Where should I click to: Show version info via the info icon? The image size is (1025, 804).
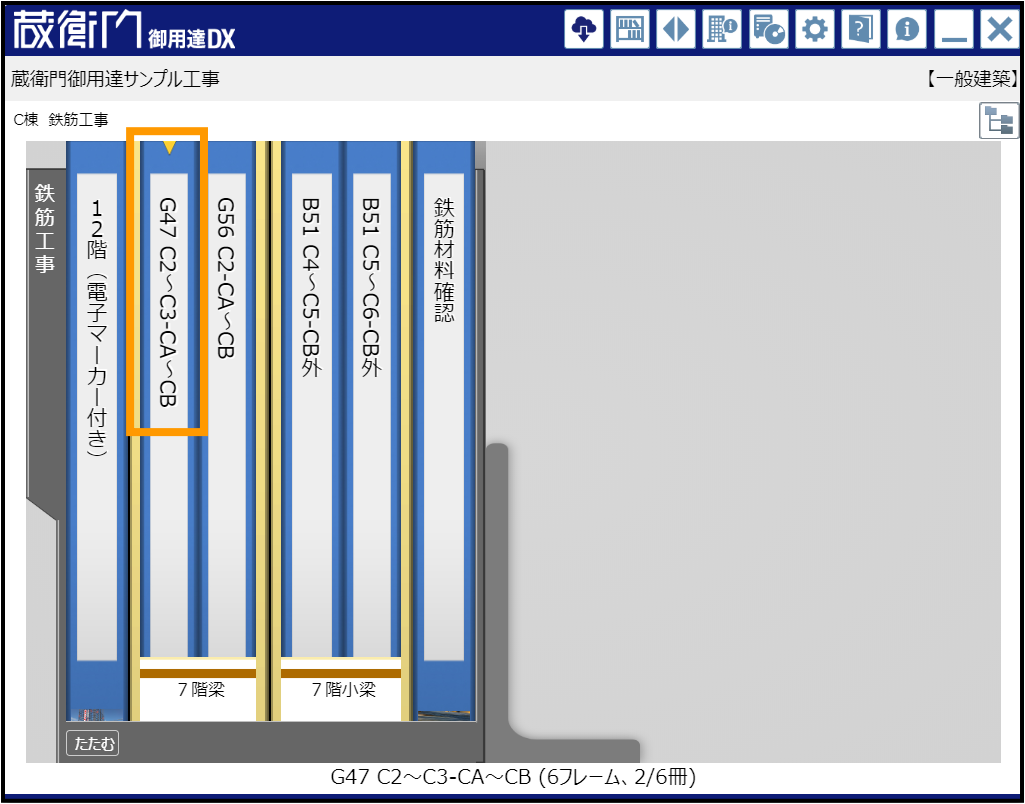pyautogui.click(x=905, y=29)
